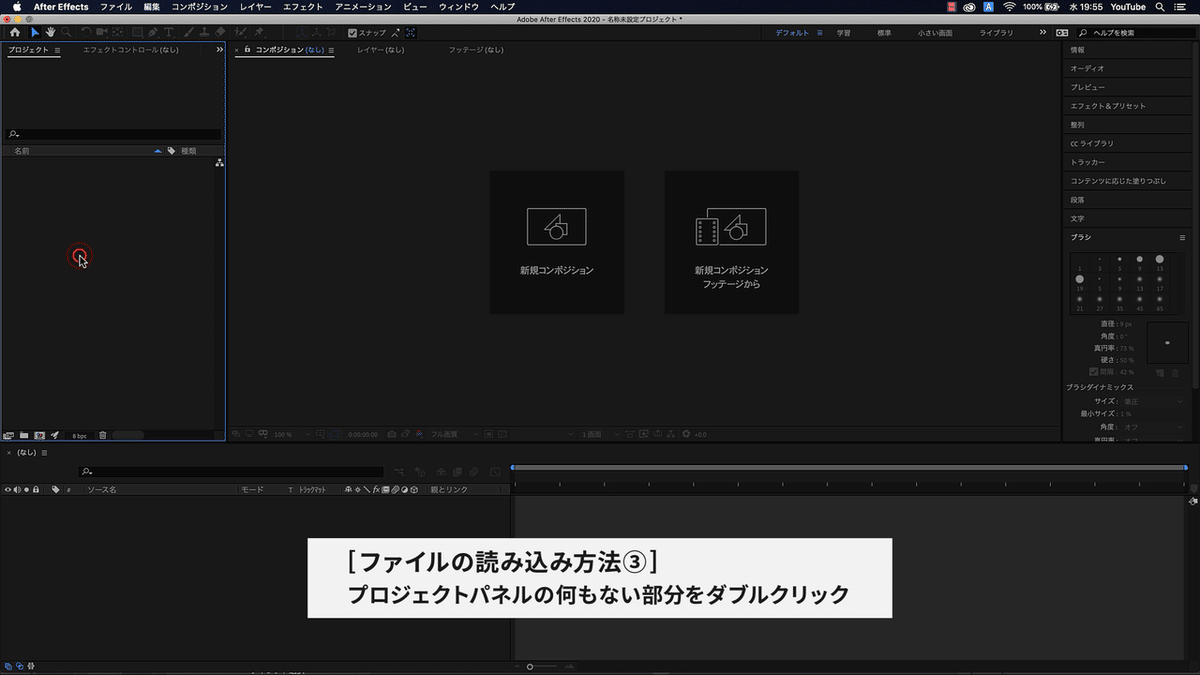The width and height of the screenshot is (1200, 675).
Task: Select the Clone Stamp tool
Action: 205,32
